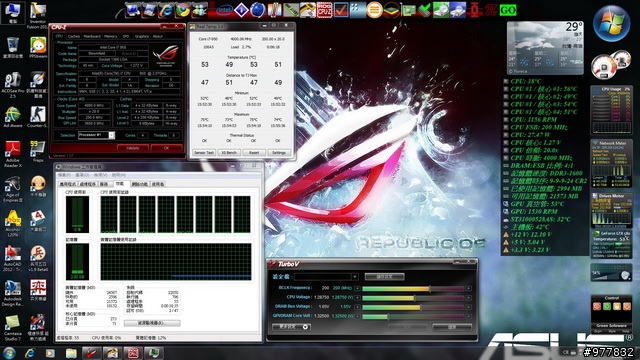The height and width of the screenshot is (360, 640).
Task: Click the red Pi icon in the top dock
Action: coord(491,10)
